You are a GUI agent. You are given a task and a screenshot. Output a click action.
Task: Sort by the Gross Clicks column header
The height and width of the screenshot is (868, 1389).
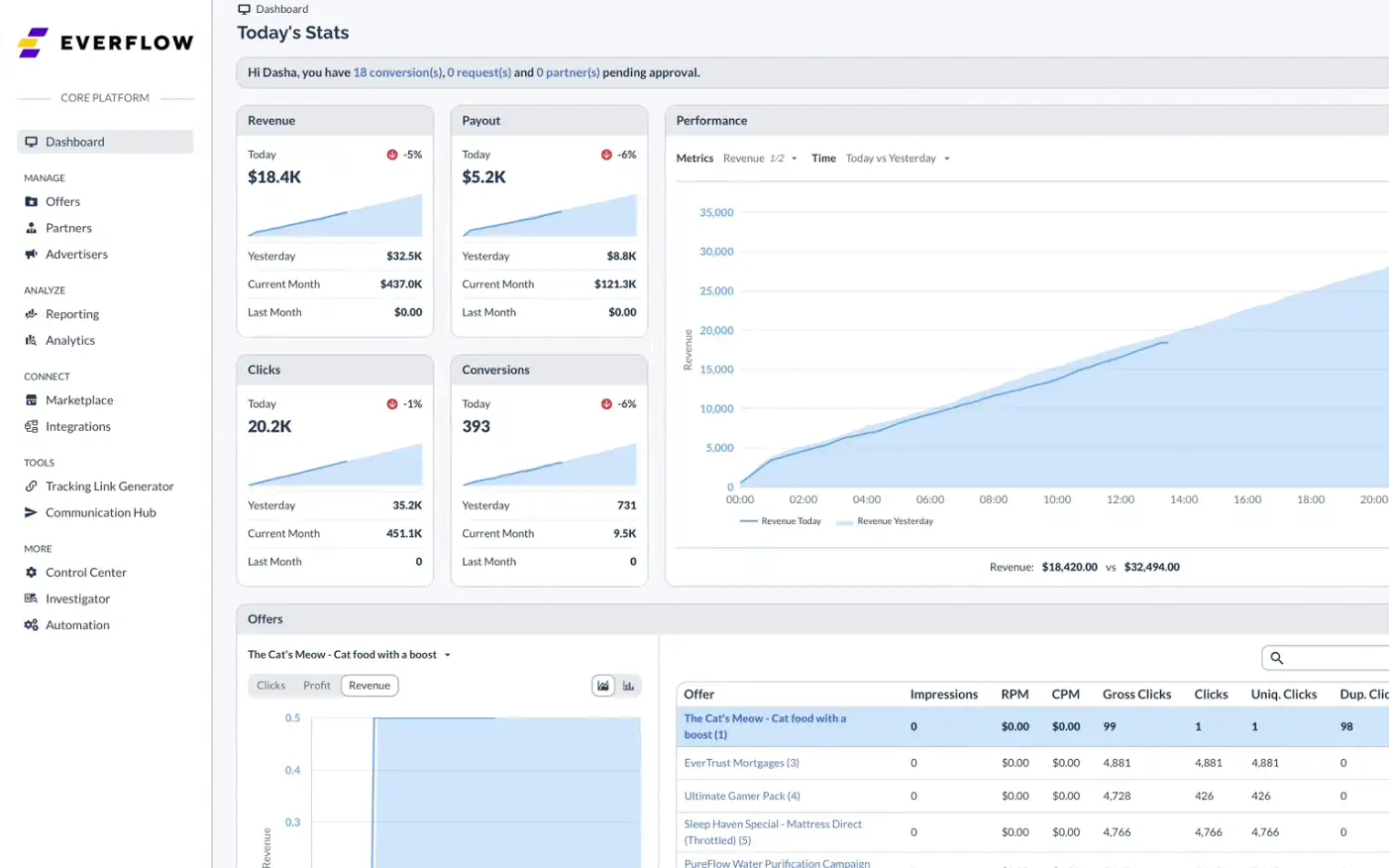tap(1136, 695)
